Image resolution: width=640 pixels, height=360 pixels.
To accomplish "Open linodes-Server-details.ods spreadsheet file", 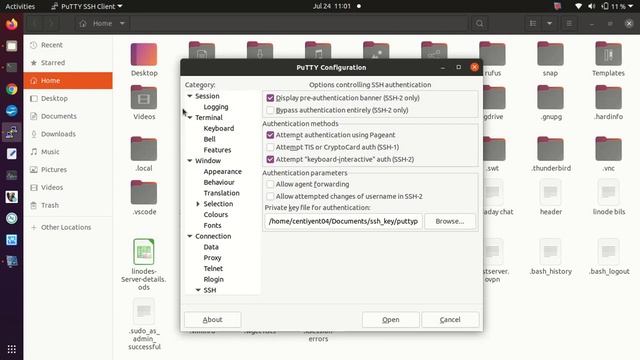I will pos(144,264).
